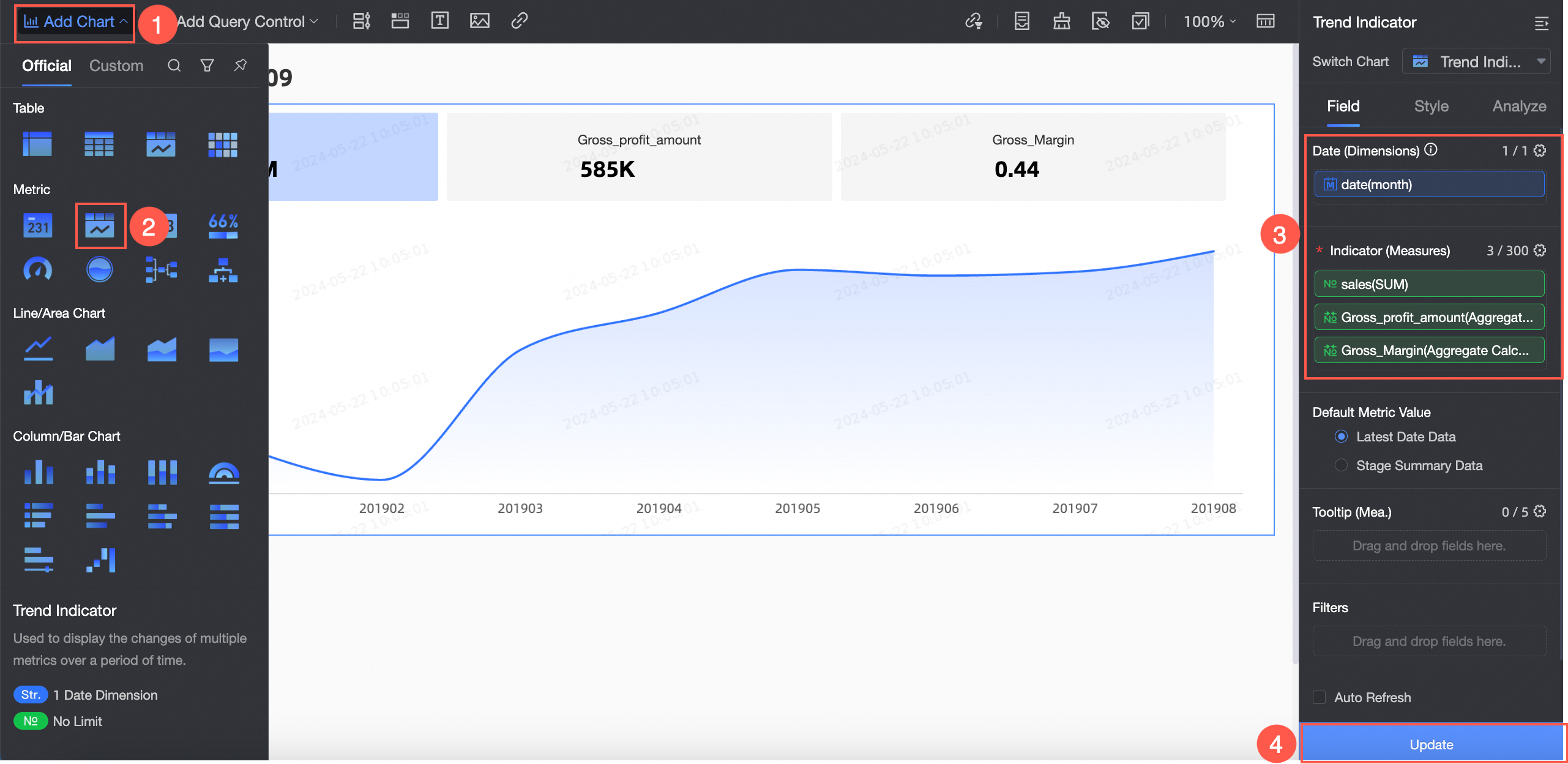Switch to the Style tab

click(x=1431, y=106)
